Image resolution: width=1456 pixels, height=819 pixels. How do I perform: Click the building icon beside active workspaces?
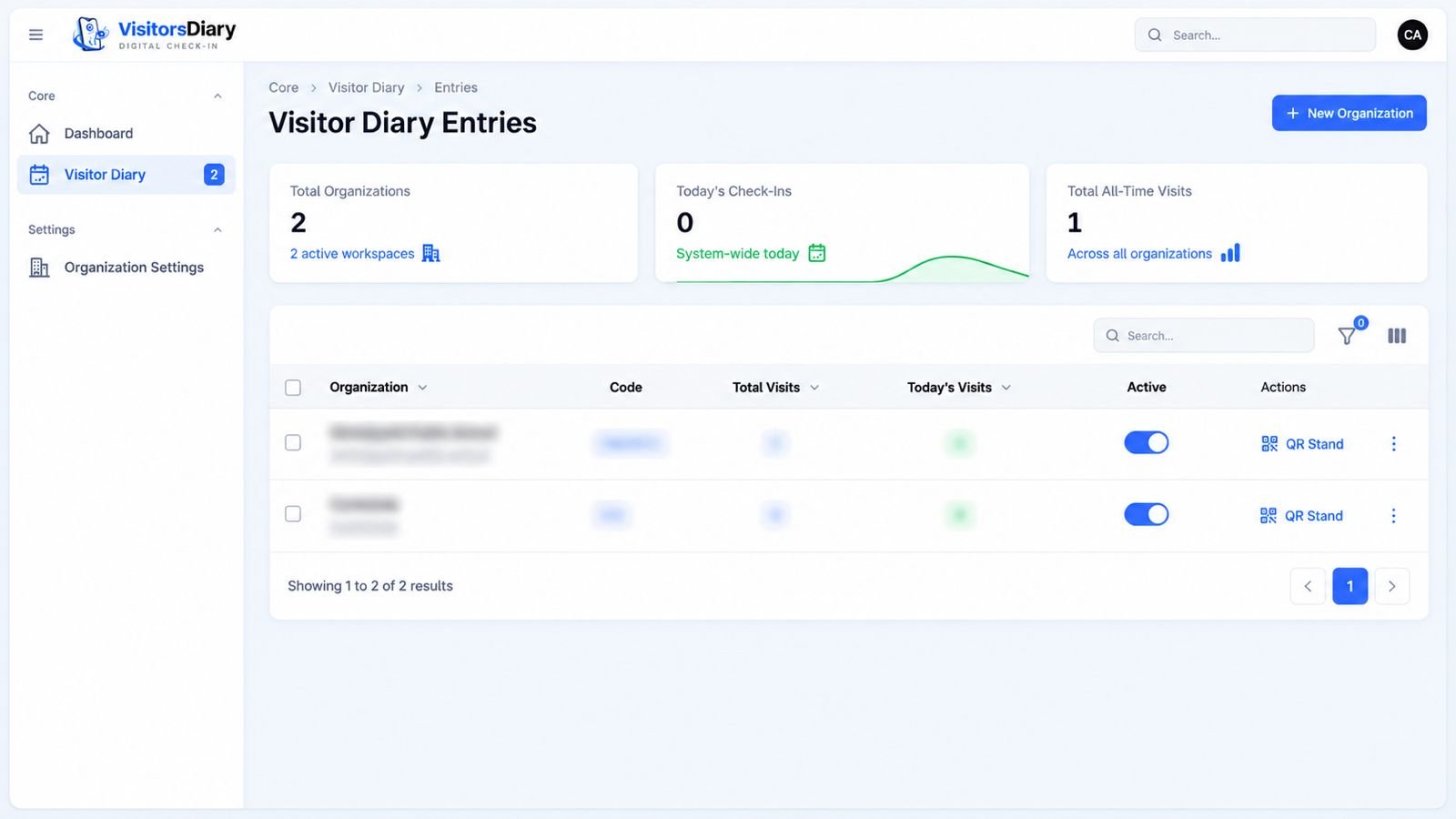pyautogui.click(x=431, y=253)
